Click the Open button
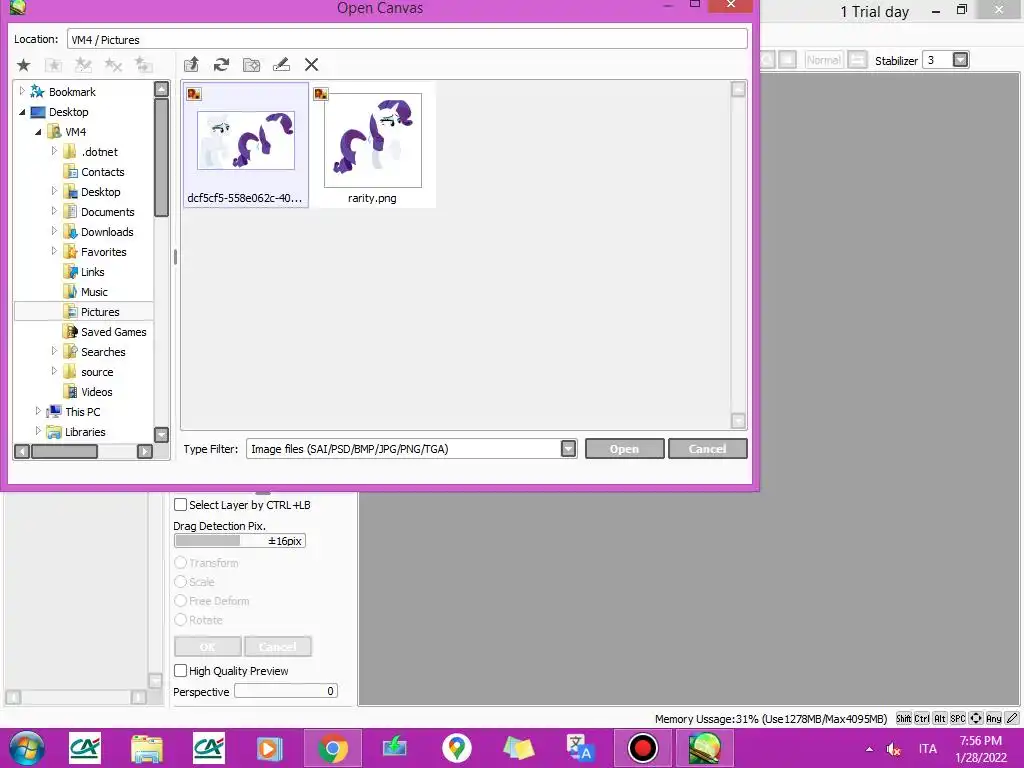Screen dimensions: 1024x768 tap(624, 449)
